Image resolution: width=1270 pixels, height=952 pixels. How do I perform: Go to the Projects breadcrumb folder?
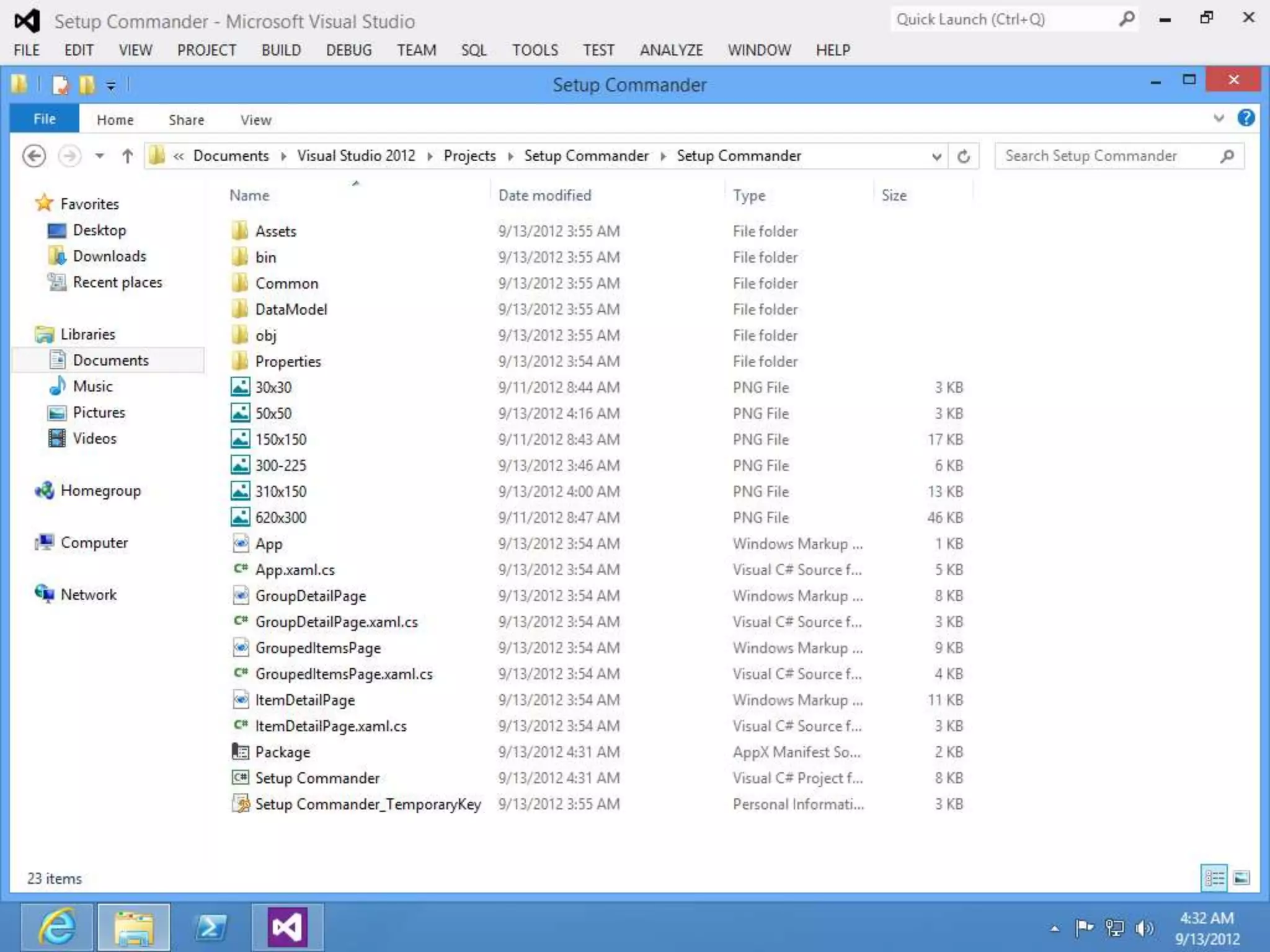[469, 156]
